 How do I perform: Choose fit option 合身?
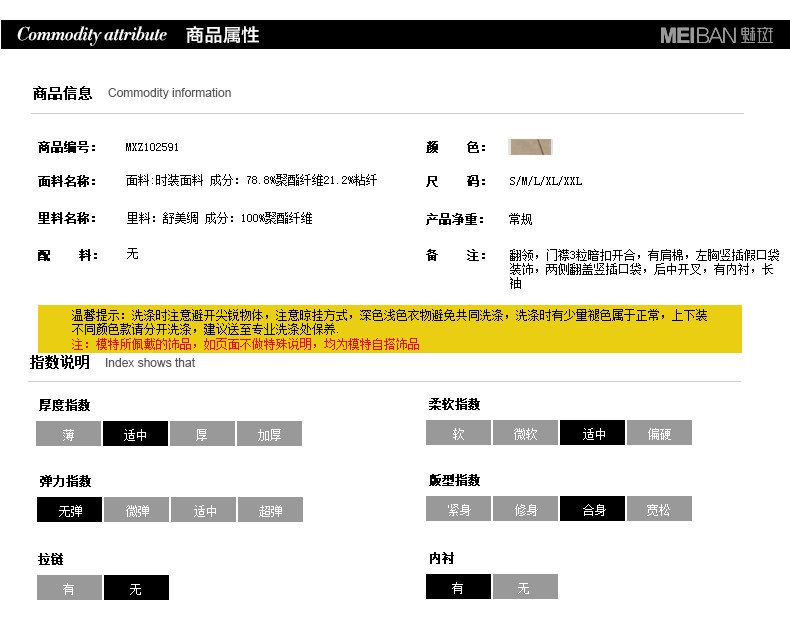(x=592, y=509)
